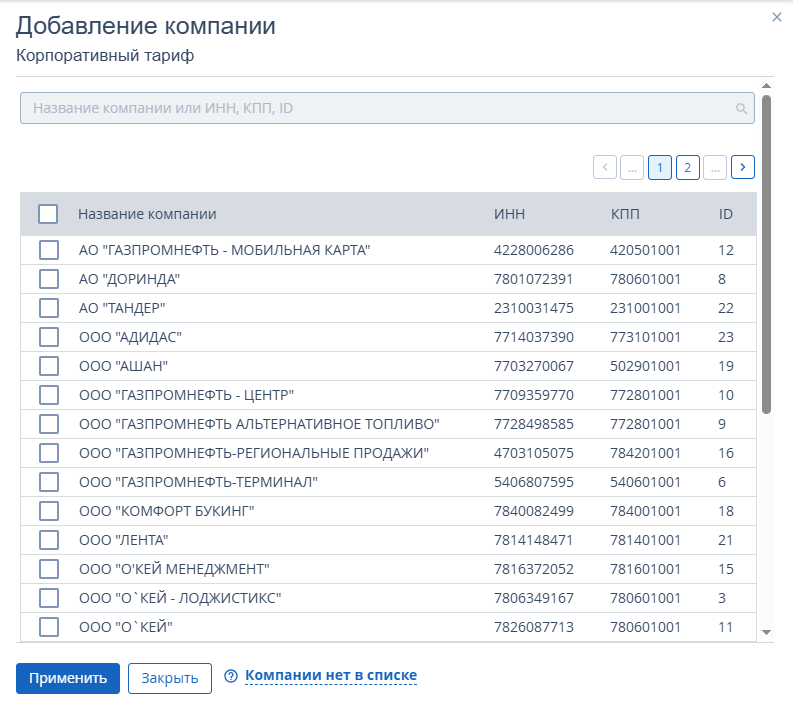Close the dialog with the X icon
The image size is (793, 714).
click(x=776, y=17)
